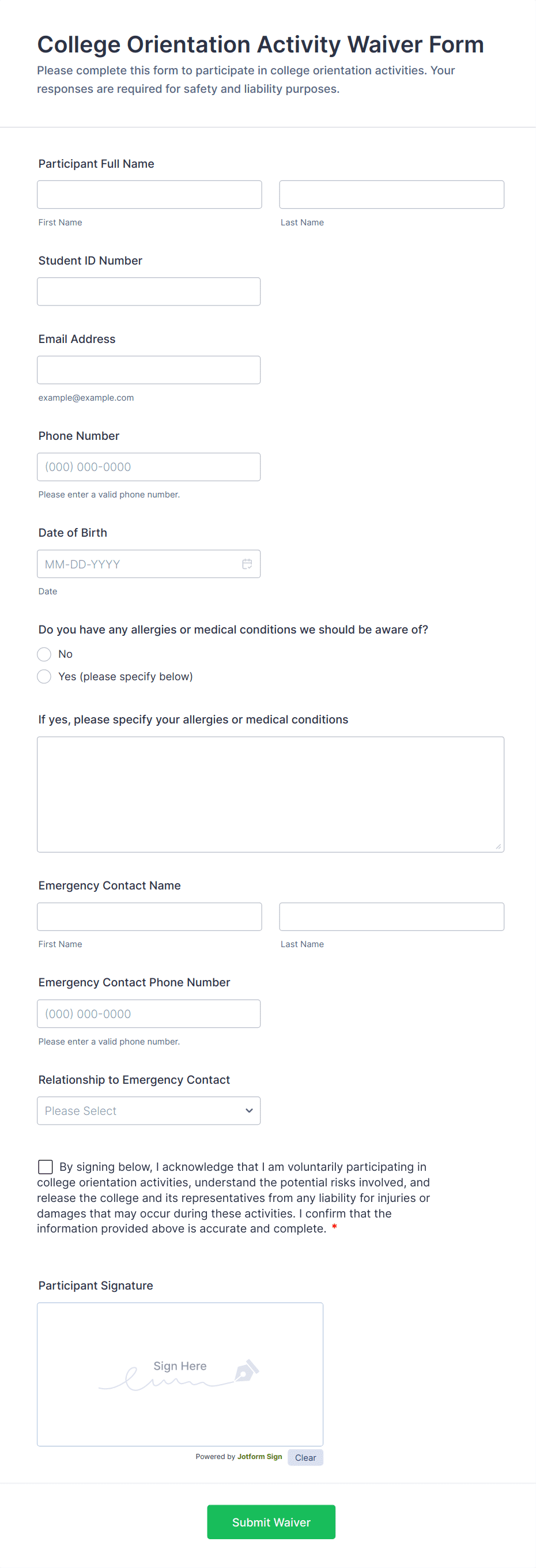This screenshot has width=536, height=1568.
Task: Click the participant First Name field
Action: tap(149, 195)
